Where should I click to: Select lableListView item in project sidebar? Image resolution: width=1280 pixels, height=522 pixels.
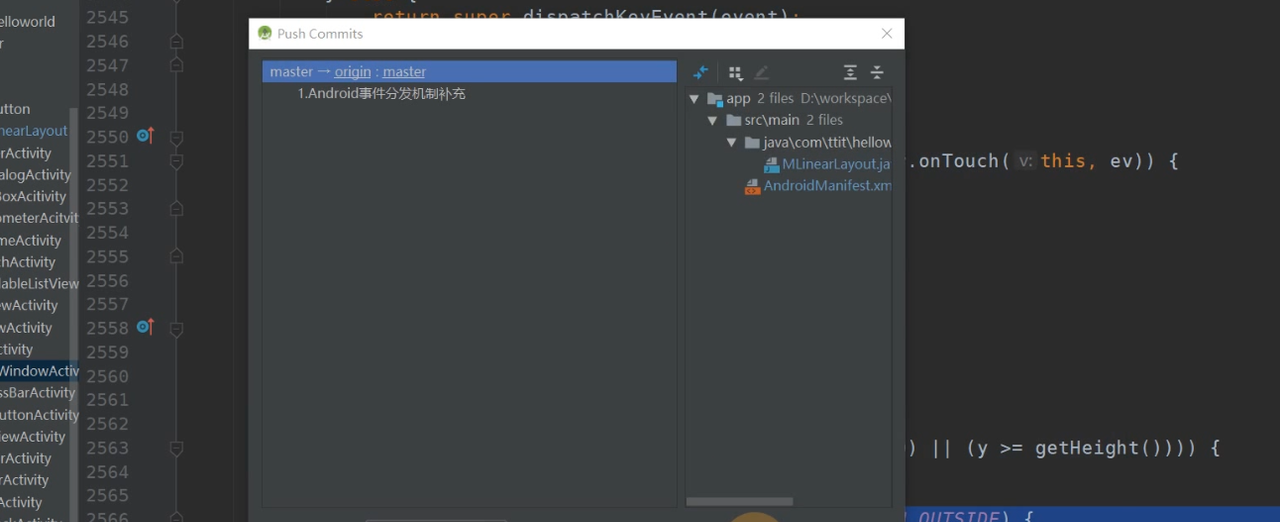pyautogui.click(x=39, y=284)
